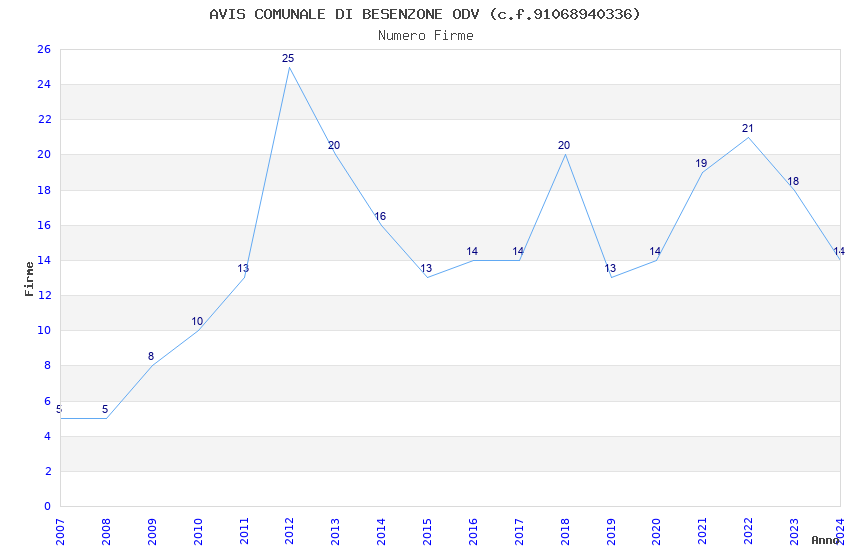Viewport: 850px width, 550px height.
Task: Select the 2017 x-axis year label
Action: [x=519, y=531]
